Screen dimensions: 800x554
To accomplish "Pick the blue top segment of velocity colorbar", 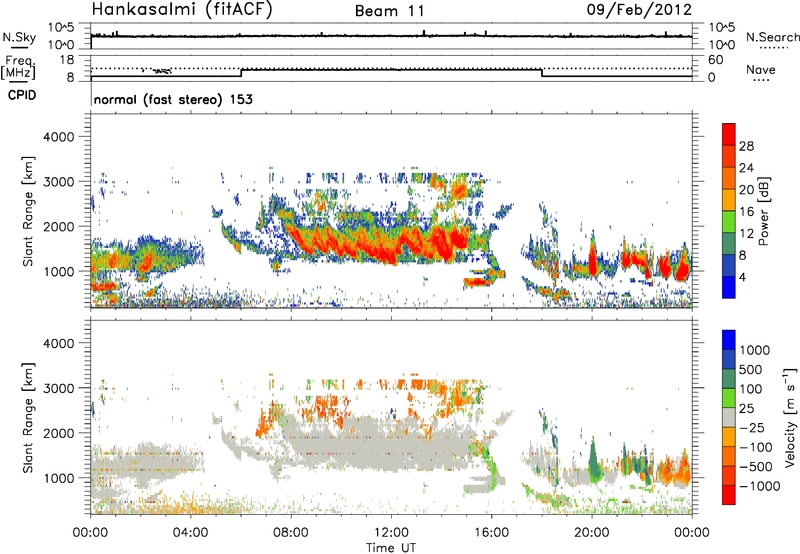I will tap(729, 340).
